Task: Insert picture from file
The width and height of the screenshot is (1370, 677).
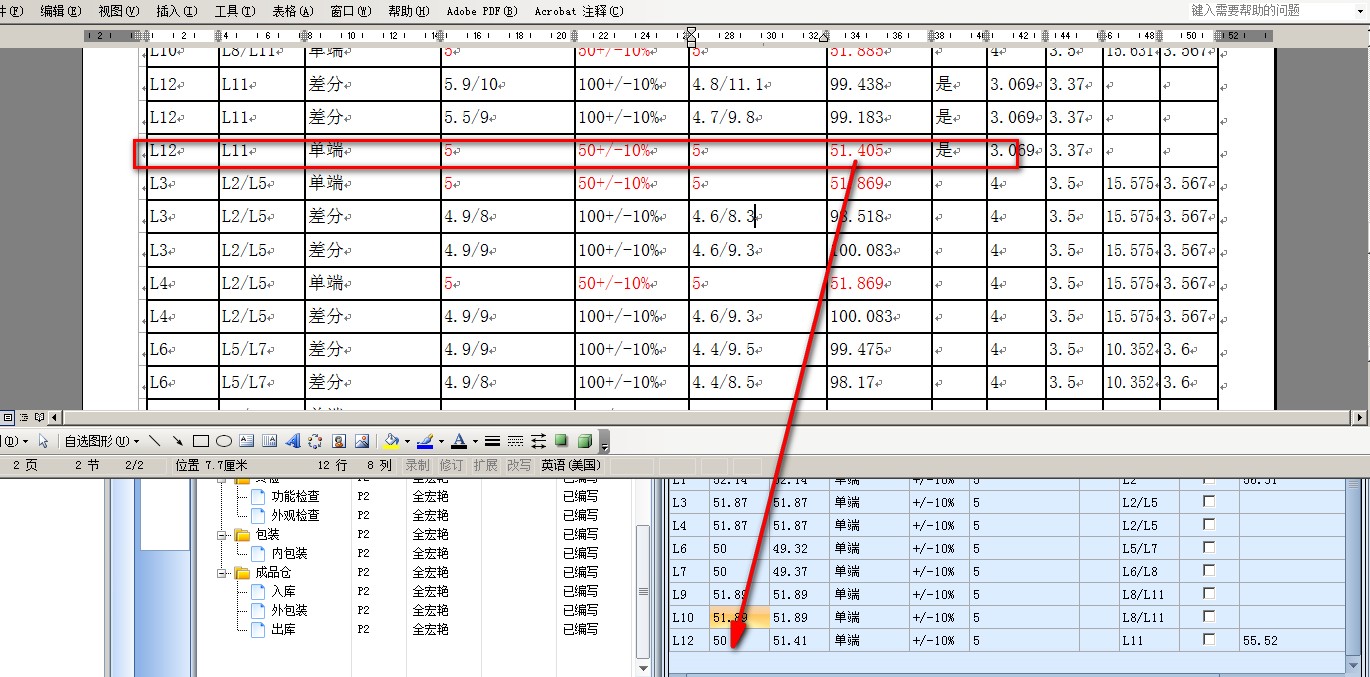Action: 362,441
